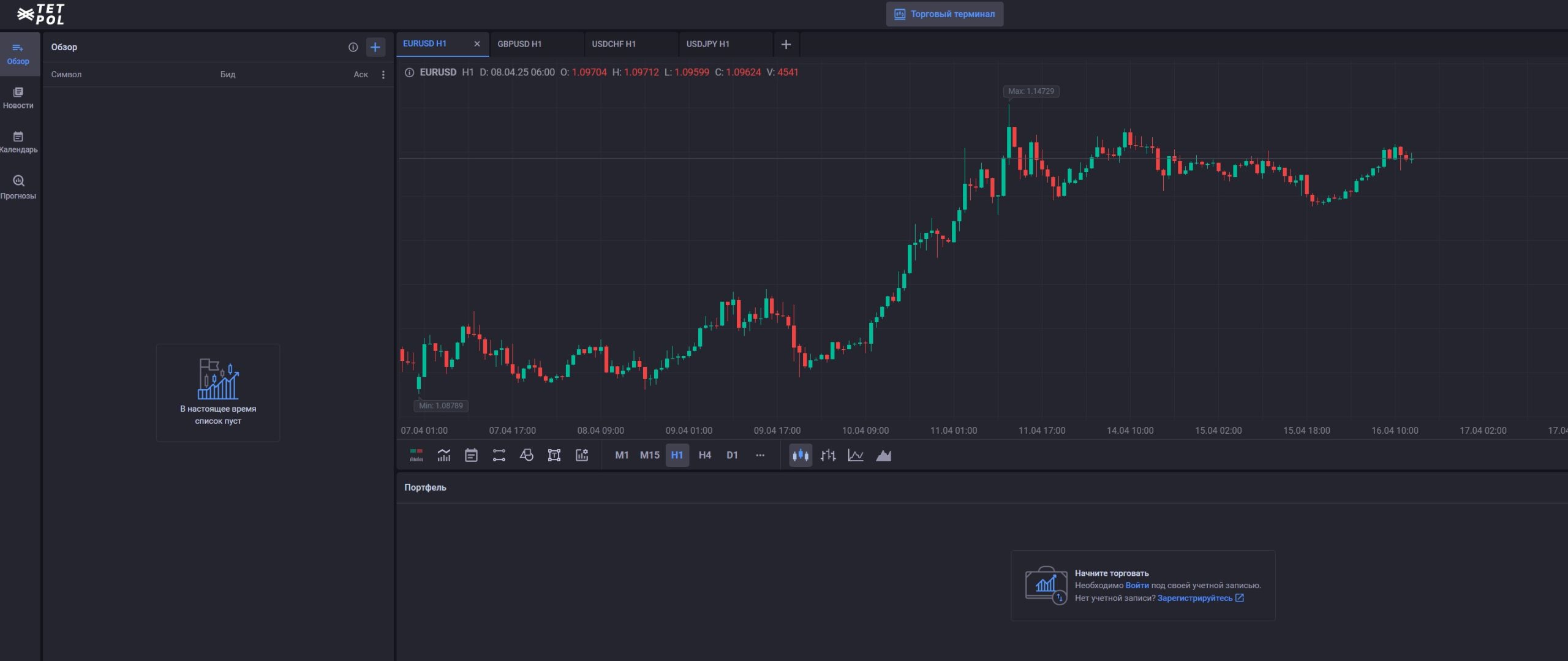1568x661 pixels.
Task: Open the Календарь sidebar section
Action: tap(18, 142)
